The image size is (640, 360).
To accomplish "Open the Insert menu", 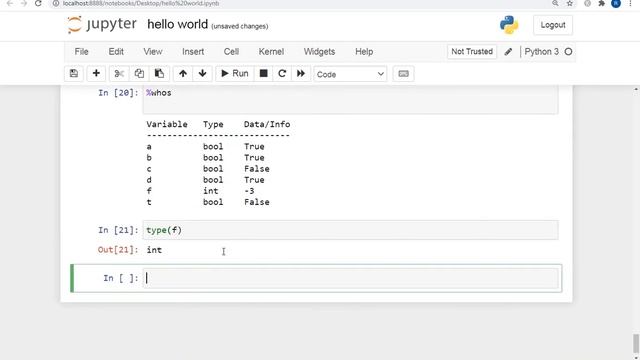I will point(193,51).
